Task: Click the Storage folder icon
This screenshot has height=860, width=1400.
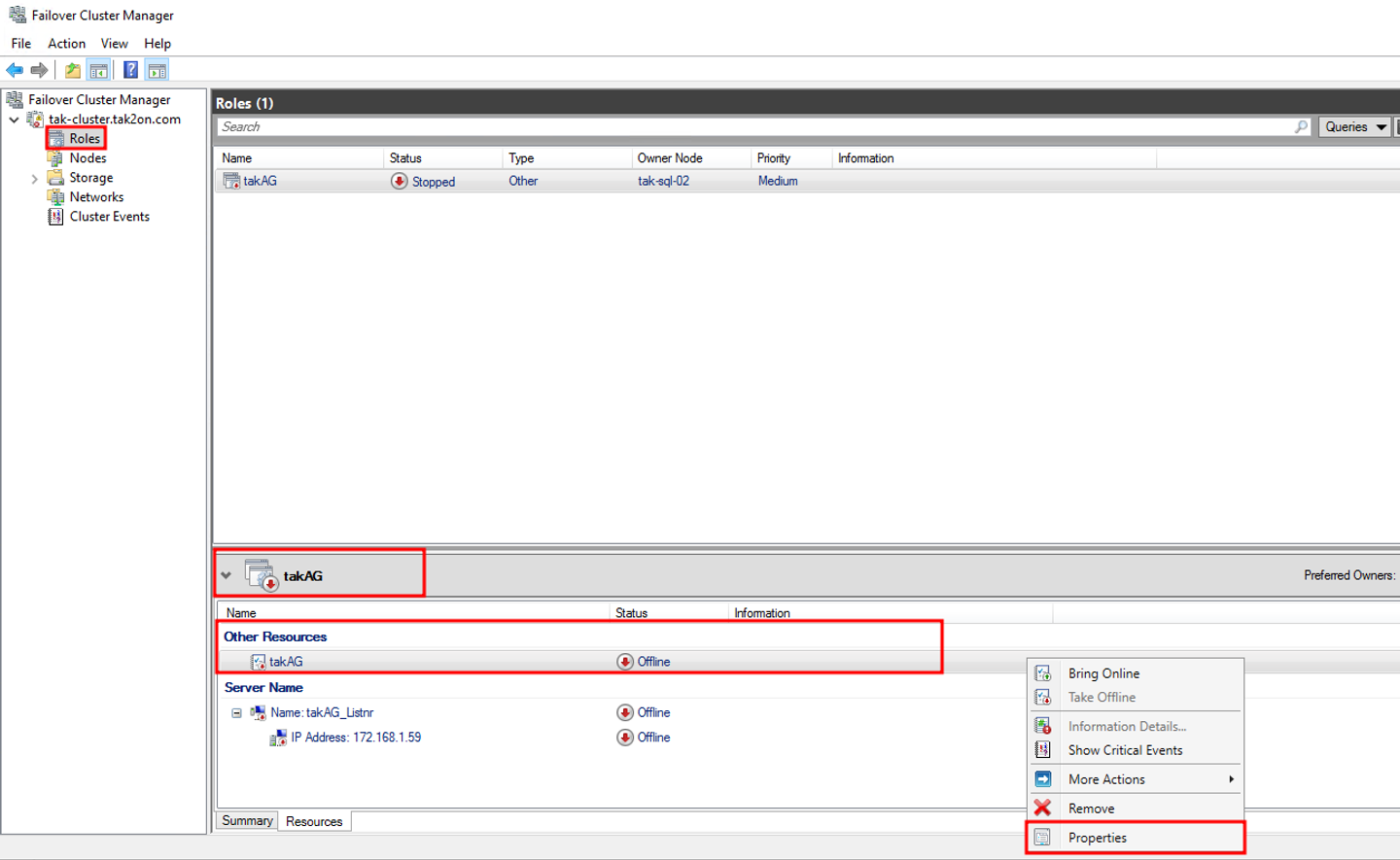Action: pyautogui.click(x=56, y=177)
